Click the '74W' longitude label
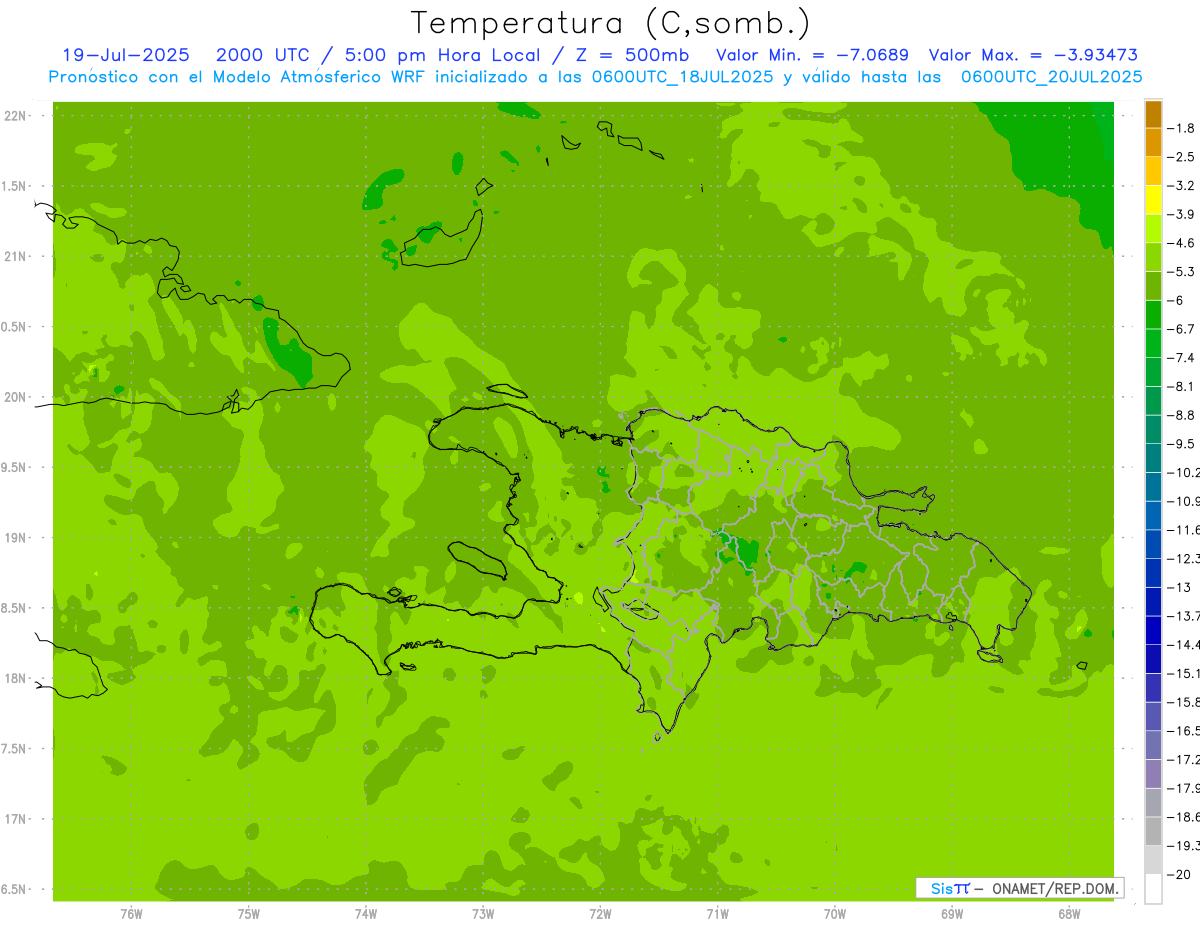This screenshot has height=927, width=1200. point(366,914)
